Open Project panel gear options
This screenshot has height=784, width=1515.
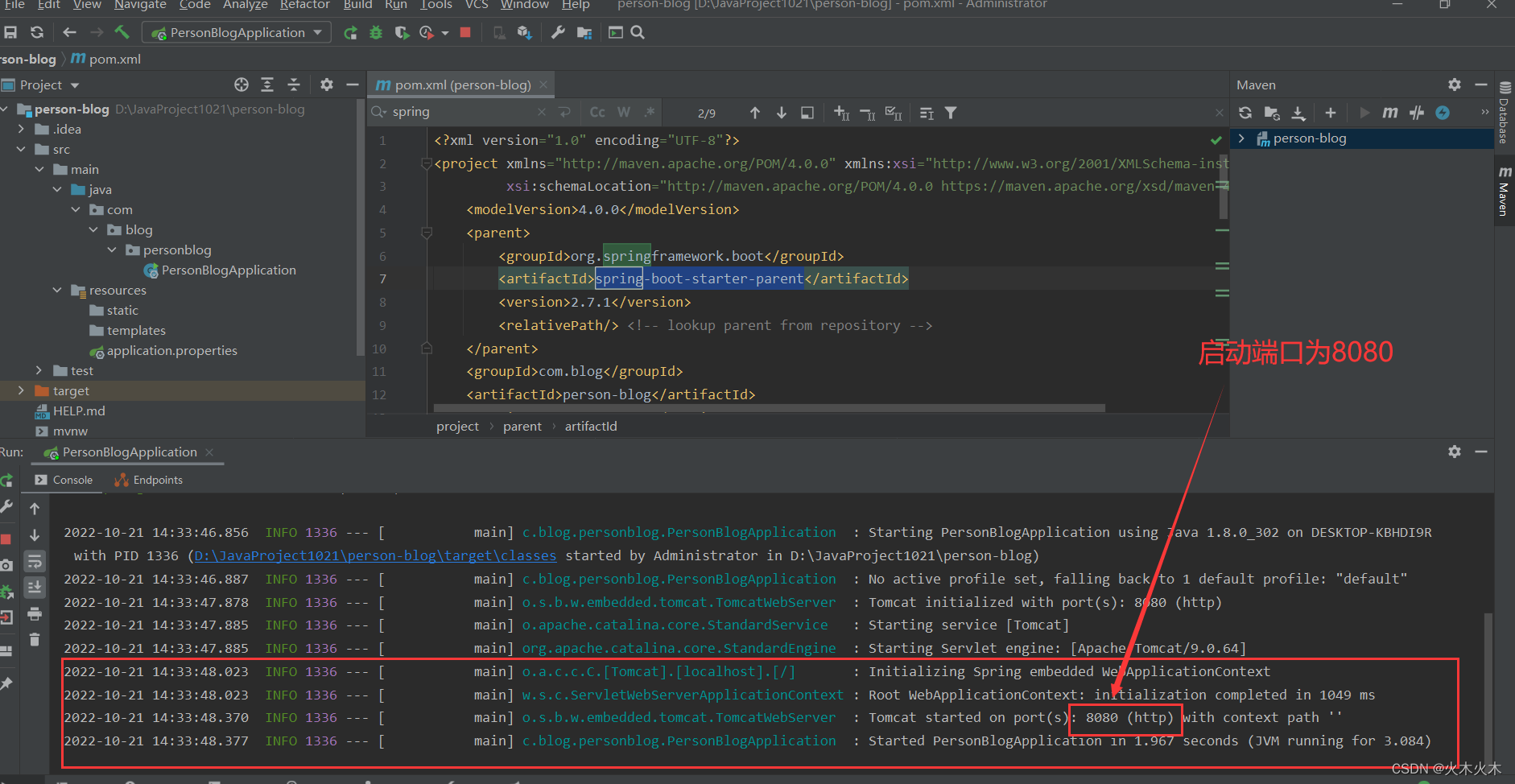327,85
